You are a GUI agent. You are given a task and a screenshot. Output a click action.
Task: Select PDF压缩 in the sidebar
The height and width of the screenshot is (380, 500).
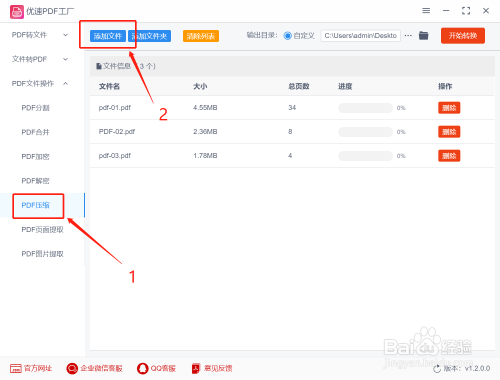(x=36, y=205)
